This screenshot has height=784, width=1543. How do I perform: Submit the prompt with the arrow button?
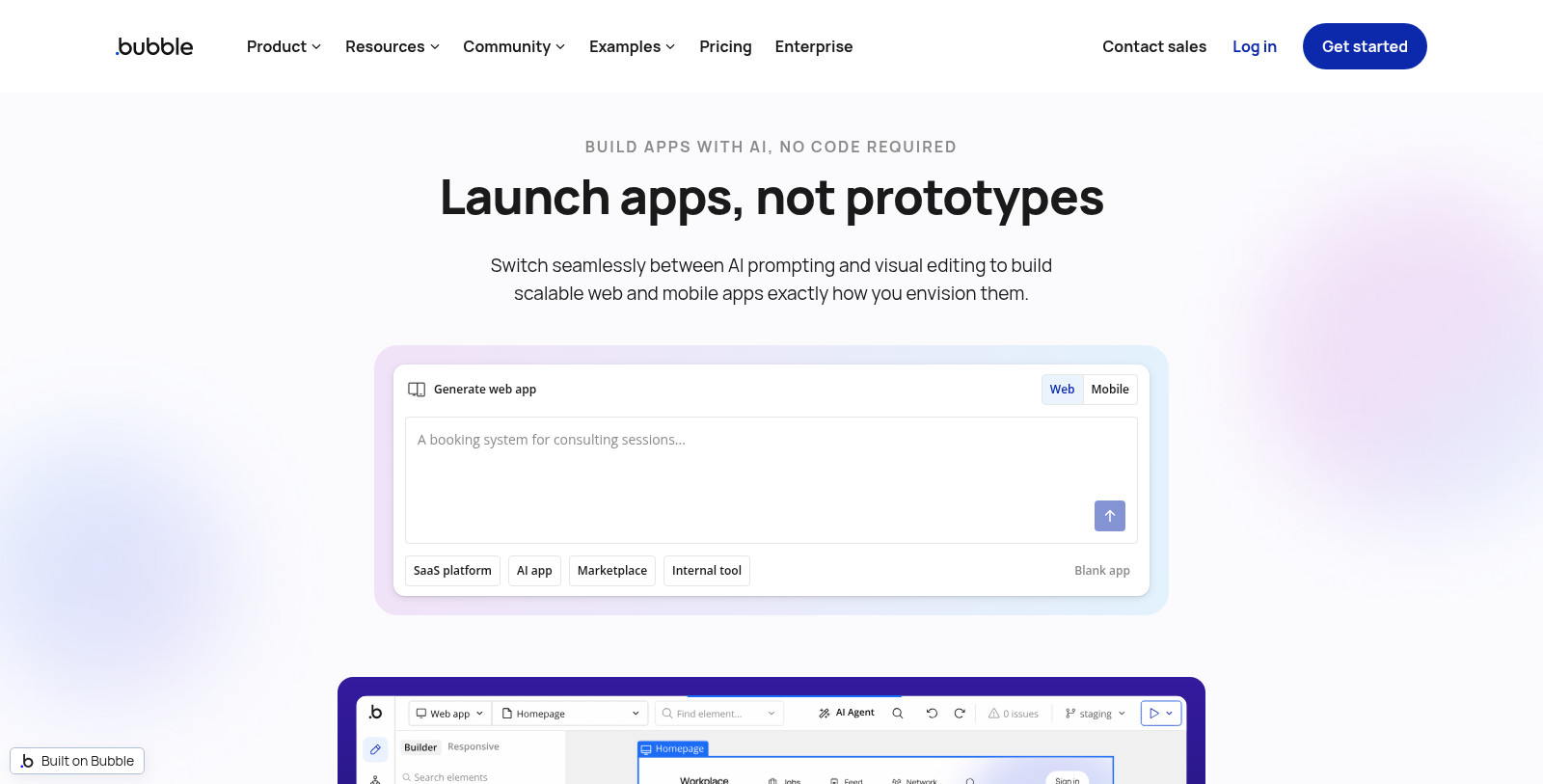1109,516
